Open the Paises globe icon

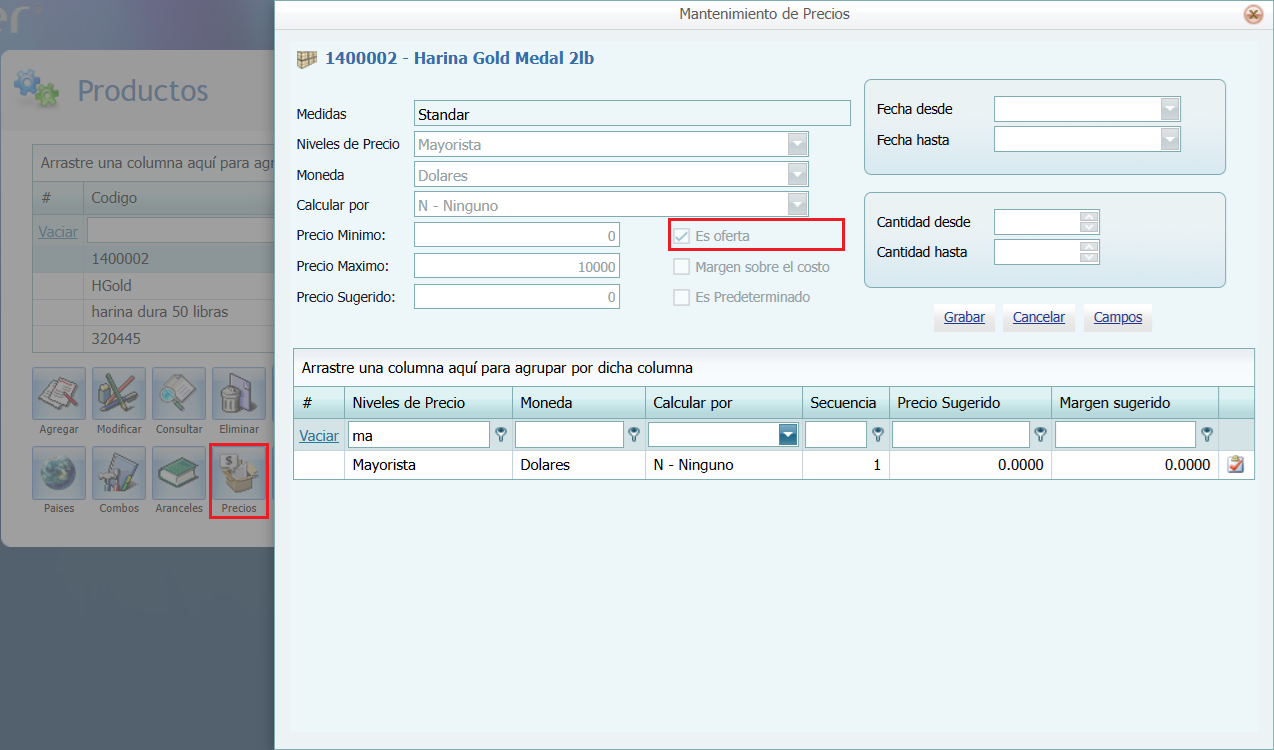pyautogui.click(x=59, y=474)
